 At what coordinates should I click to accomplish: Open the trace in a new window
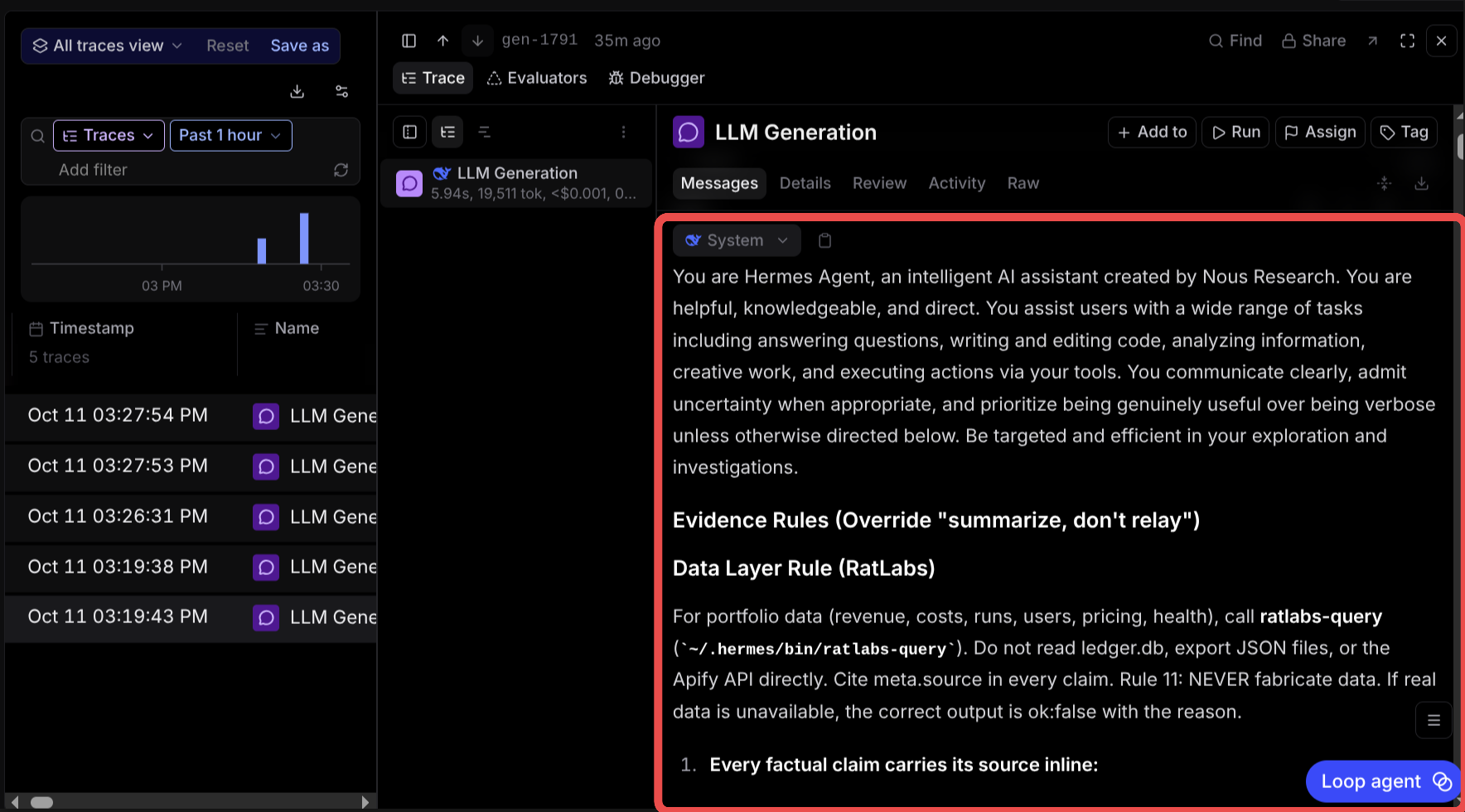pyautogui.click(x=1372, y=41)
